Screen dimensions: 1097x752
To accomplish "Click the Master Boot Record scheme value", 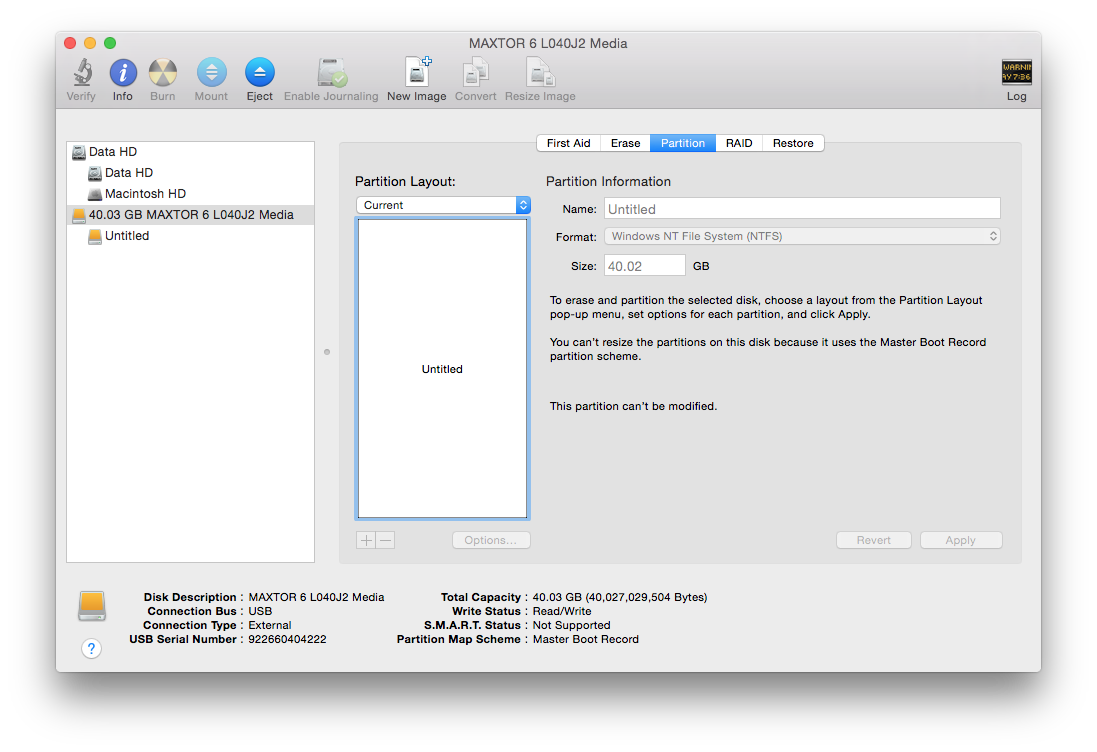I will (x=586, y=639).
